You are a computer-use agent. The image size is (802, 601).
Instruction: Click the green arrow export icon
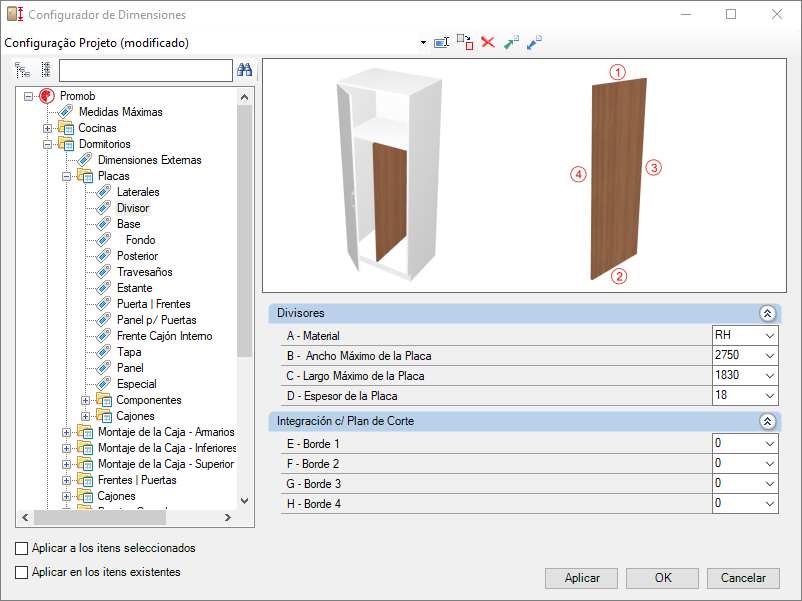(511, 42)
